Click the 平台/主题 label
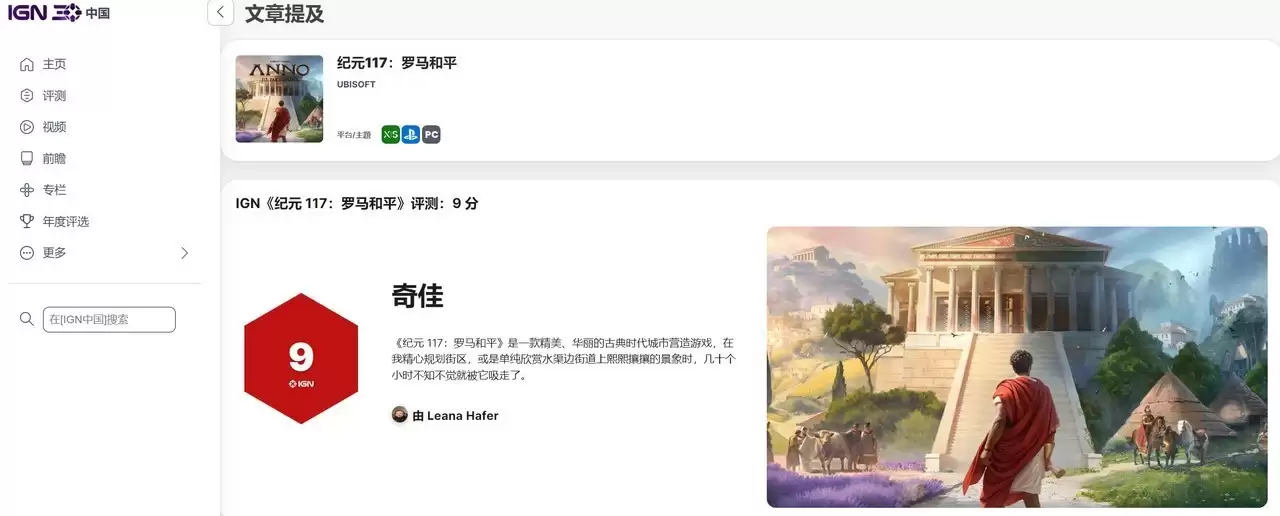Viewport: 1280px width, 516px height. pyautogui.click(x=354, y=135)
